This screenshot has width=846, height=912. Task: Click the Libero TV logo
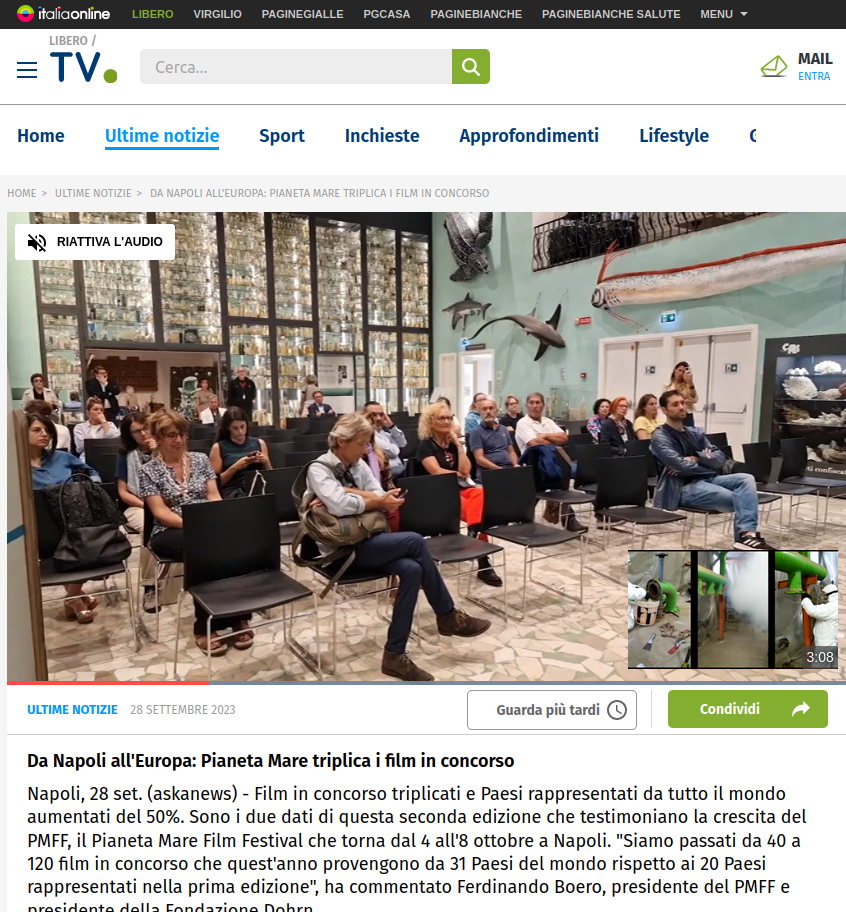point(83,60)
